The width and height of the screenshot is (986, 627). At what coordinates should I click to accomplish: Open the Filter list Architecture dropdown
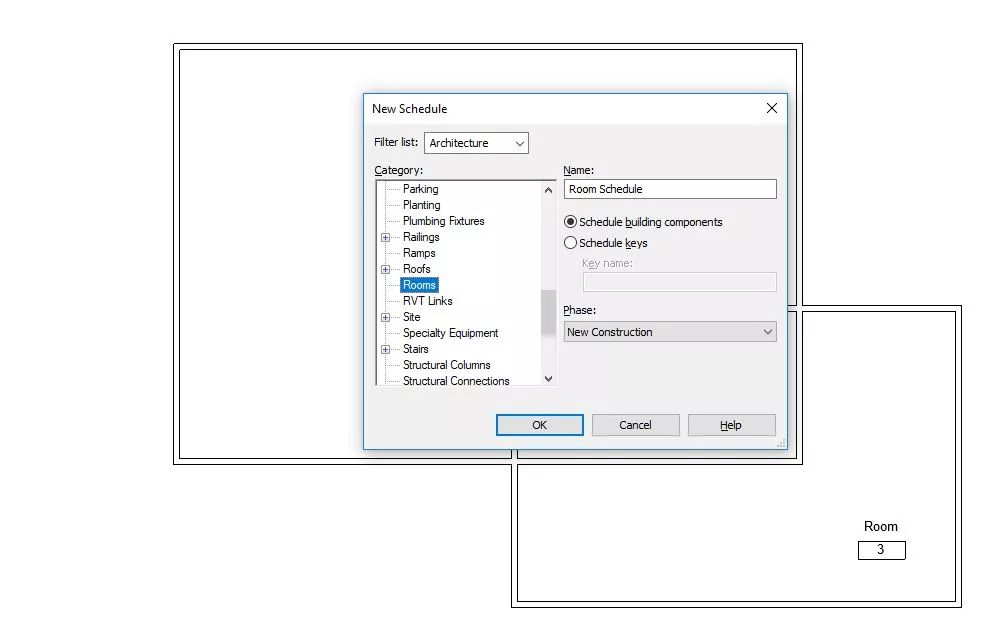[476, 143]
